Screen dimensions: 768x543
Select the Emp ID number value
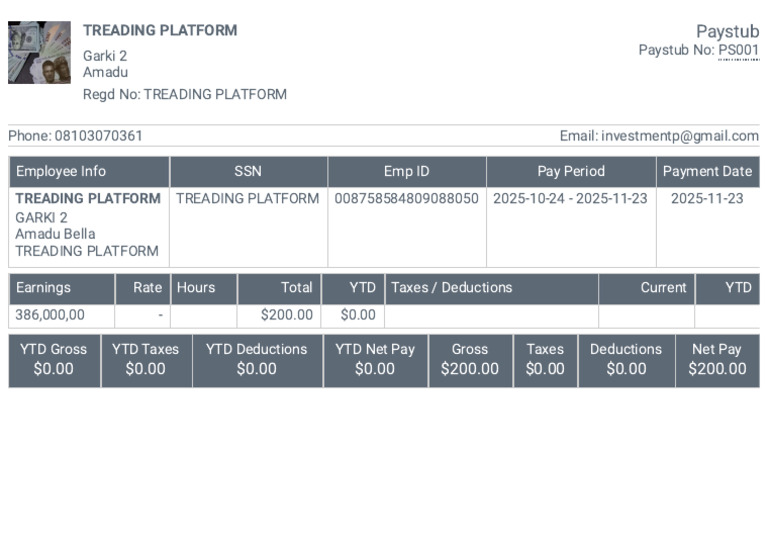click(x=407, y=198)
